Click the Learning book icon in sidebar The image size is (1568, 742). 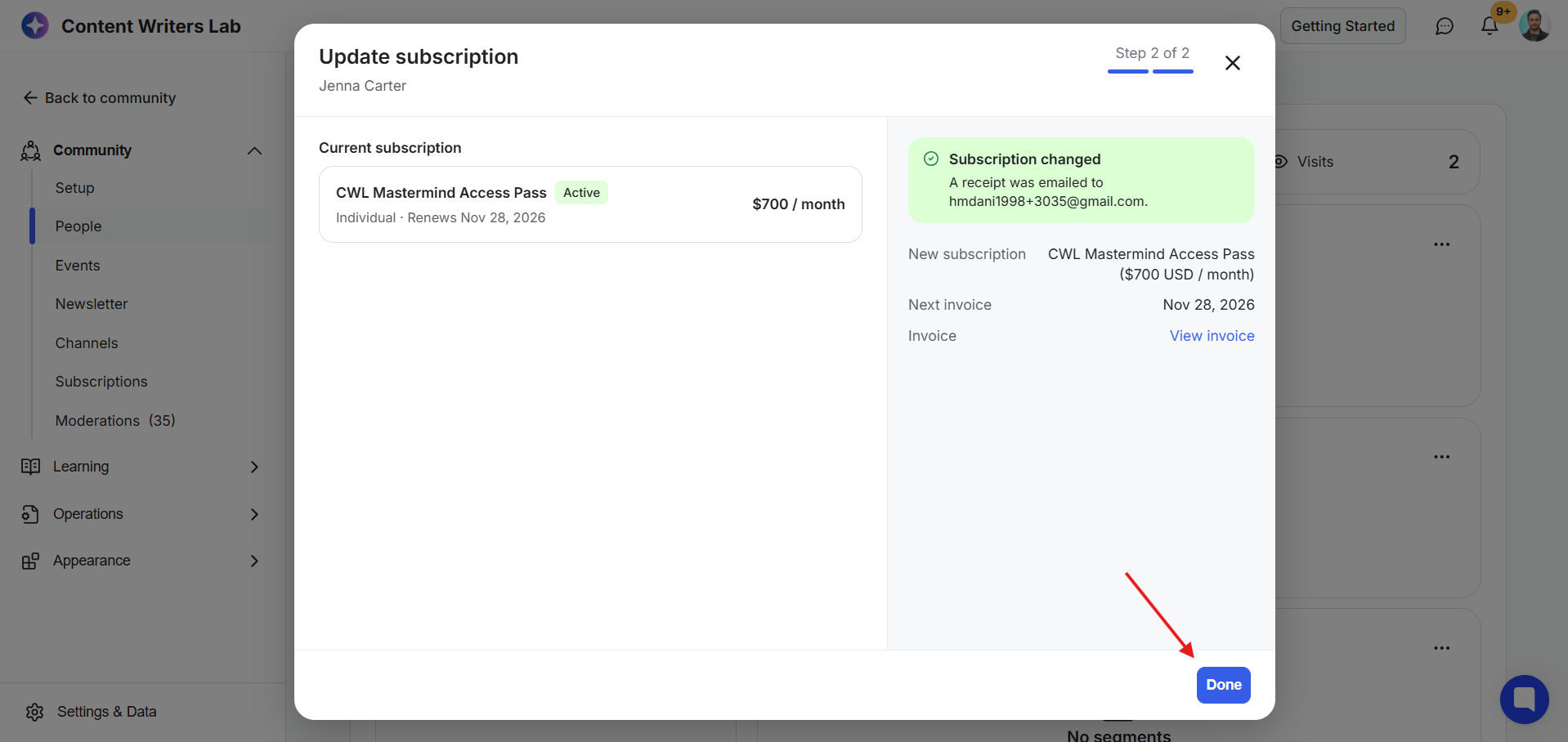[31, 467]
